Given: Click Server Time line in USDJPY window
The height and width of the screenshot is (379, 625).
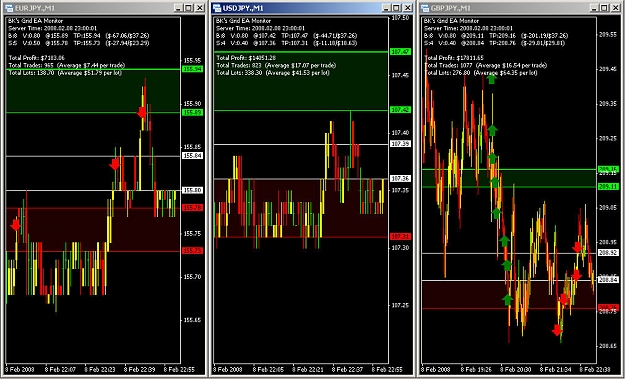Looking at the screenshot, I should tap(260, 28).
